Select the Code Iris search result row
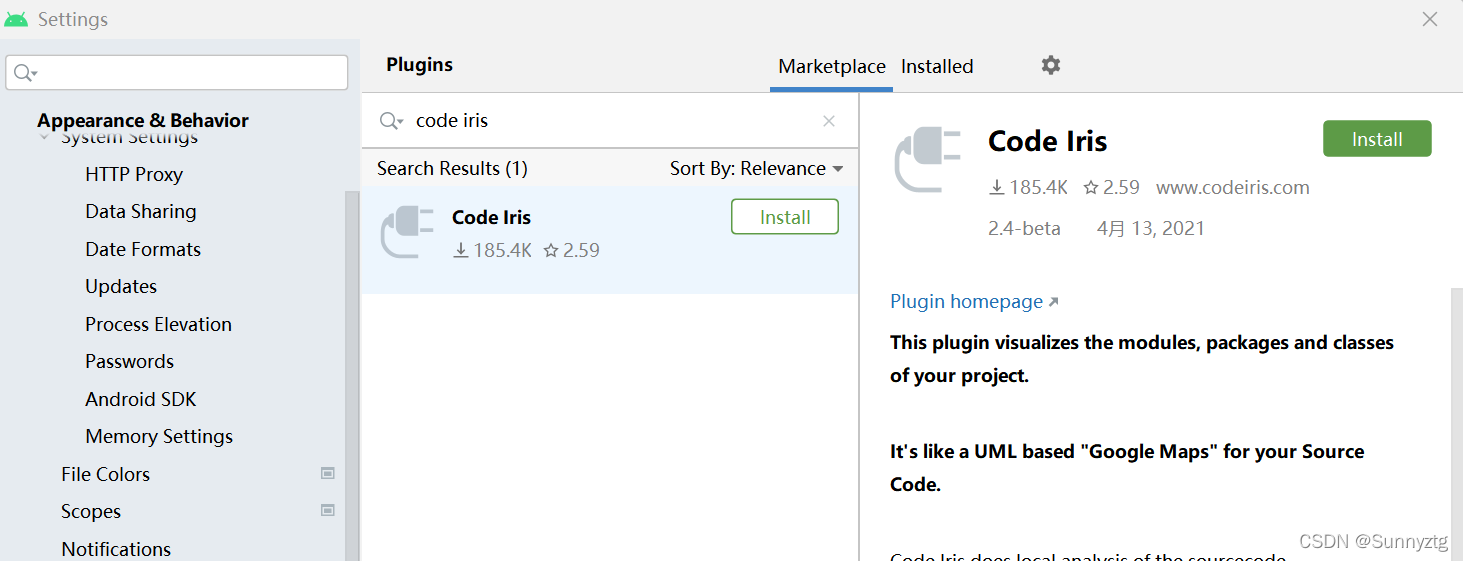Image resolution: width=1463 pixels, height=561 pixels. 610,240
